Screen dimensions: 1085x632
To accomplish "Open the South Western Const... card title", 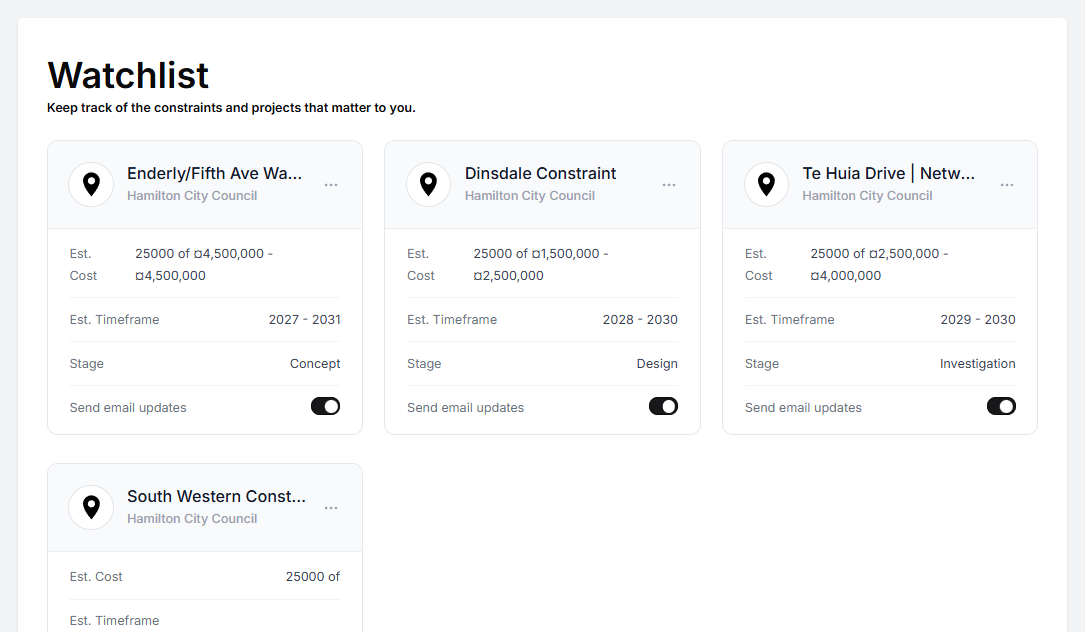I will pyautogui.click(x=216, y=496).
